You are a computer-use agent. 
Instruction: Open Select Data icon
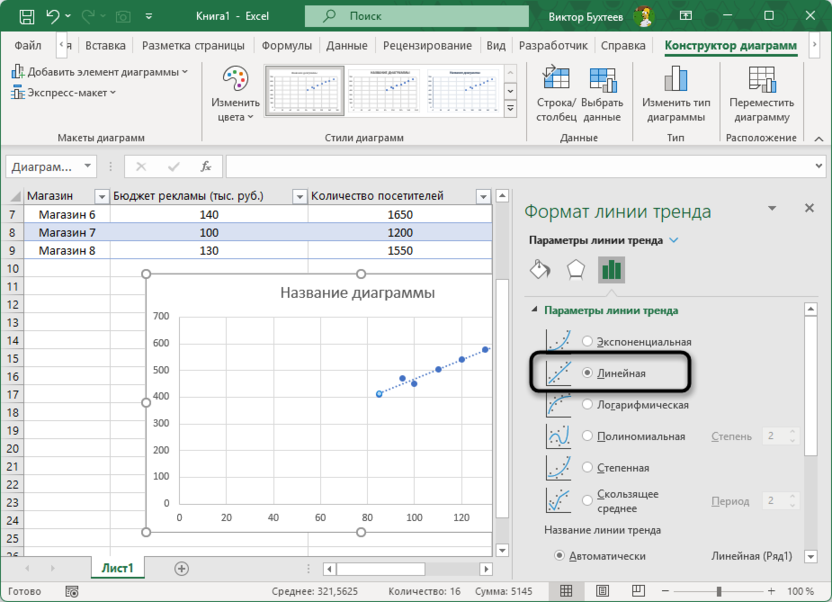(602, 81)
